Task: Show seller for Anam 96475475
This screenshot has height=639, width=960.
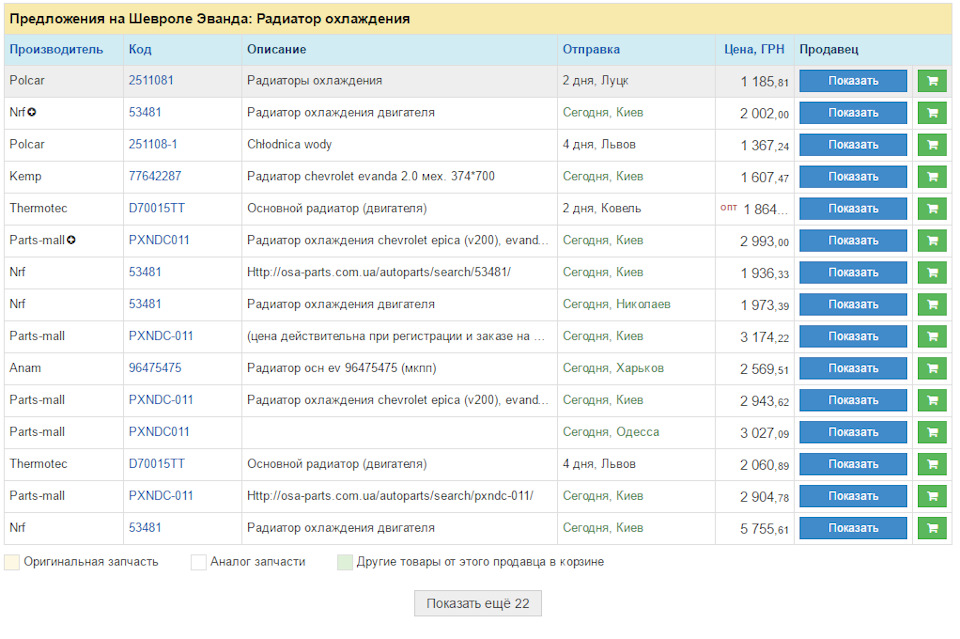Action: tap(853, 368)
